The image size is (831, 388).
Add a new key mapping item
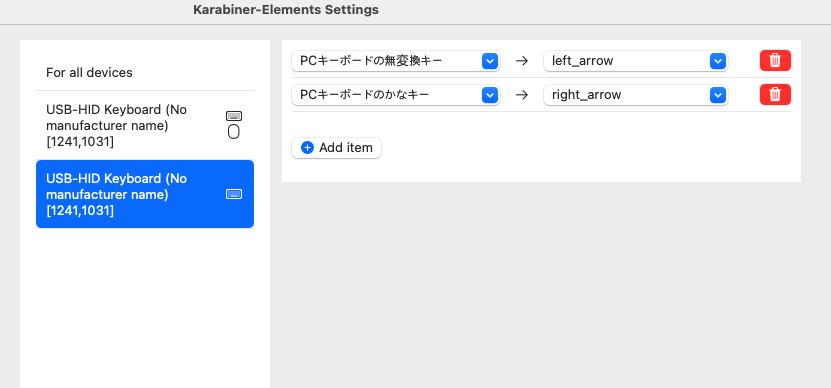337,148
